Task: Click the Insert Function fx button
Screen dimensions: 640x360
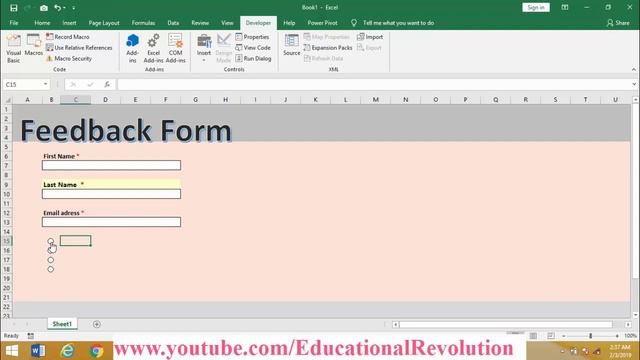Action: click(x=107, y=84)
